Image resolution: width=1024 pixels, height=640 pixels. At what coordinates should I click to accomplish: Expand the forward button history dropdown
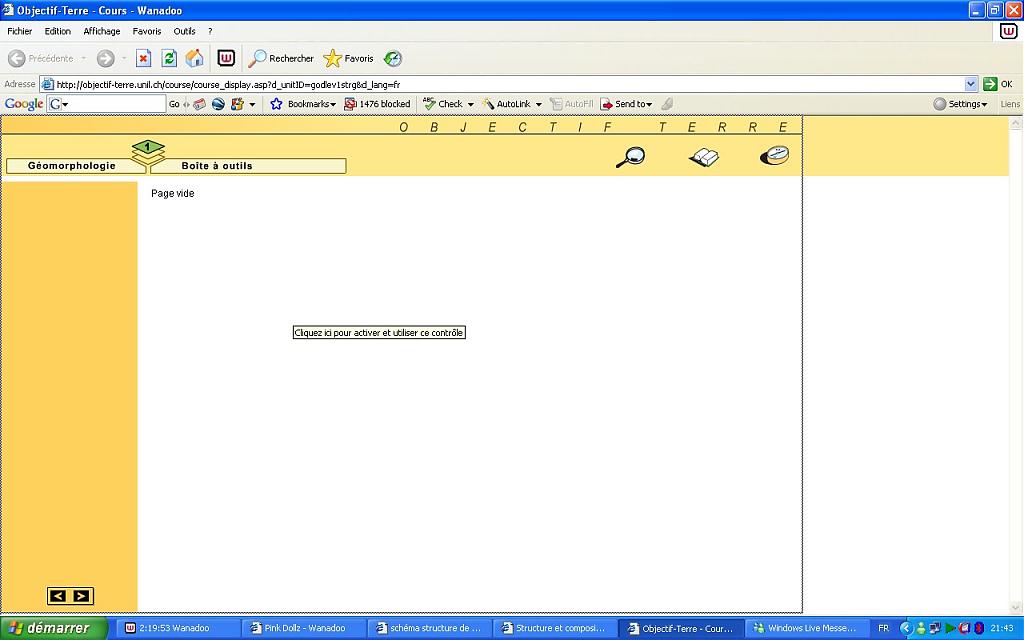(124, 58)
